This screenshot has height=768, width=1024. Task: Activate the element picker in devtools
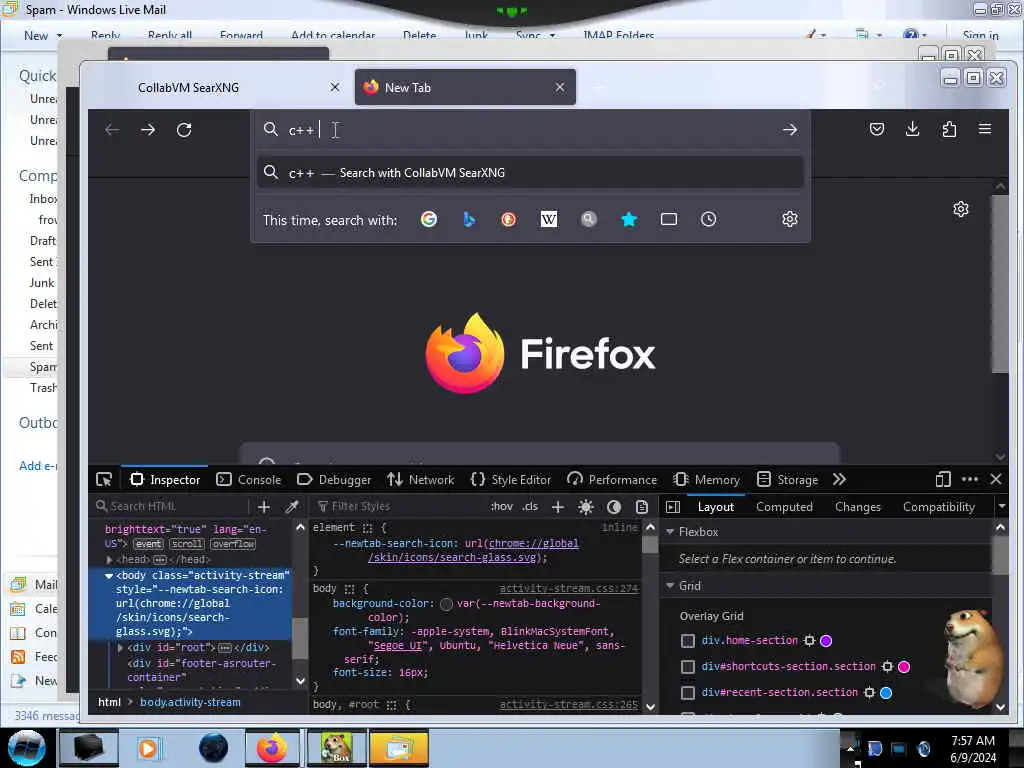[104, 479]
